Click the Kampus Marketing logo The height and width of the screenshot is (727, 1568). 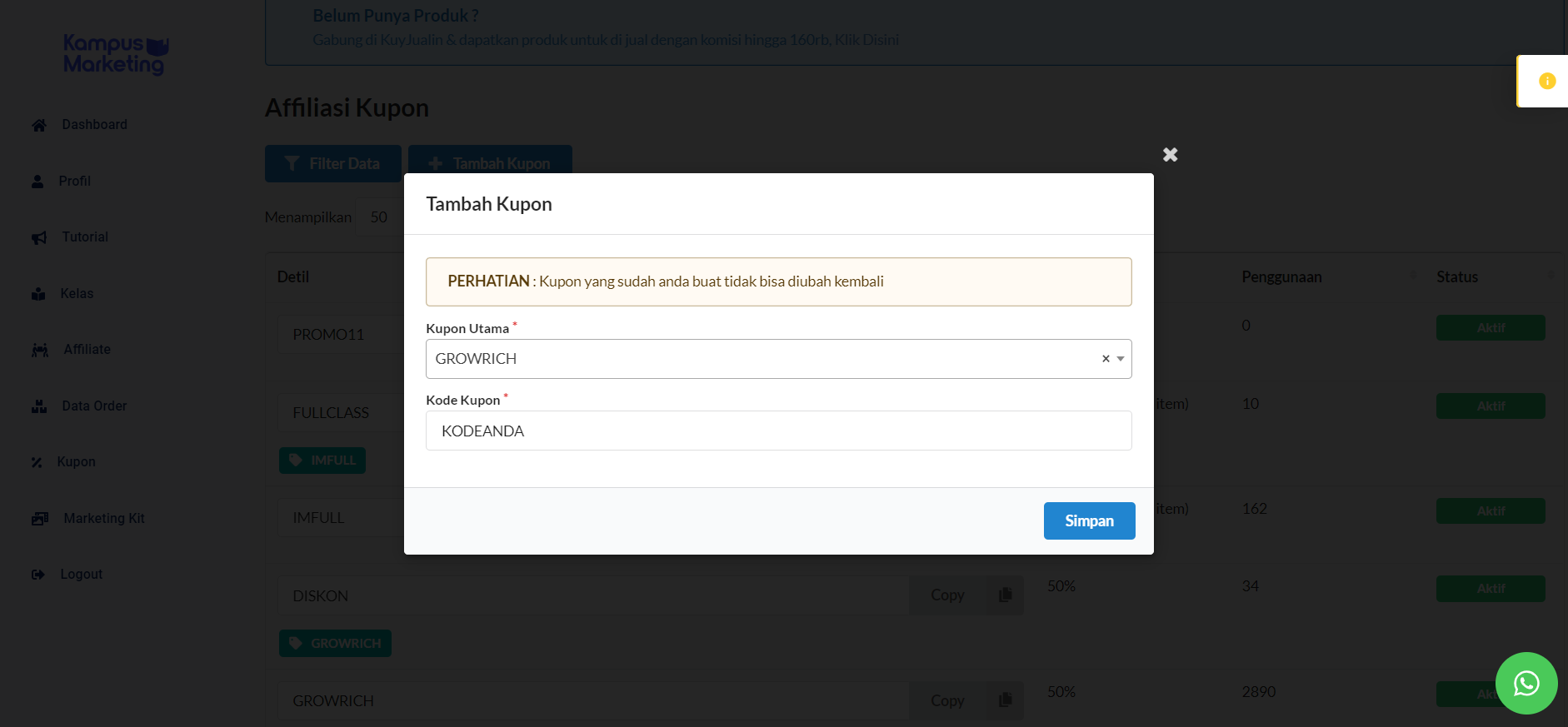click(116, 54)
